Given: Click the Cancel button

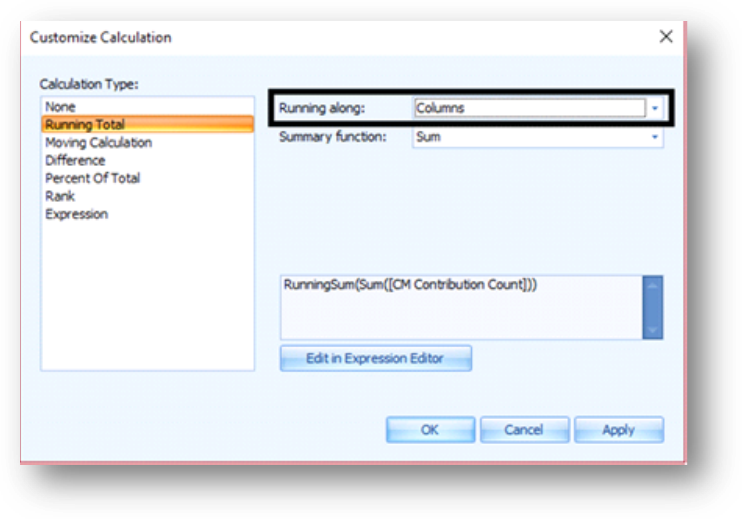Looking at the screenshot, I should [x=524, y=430].
